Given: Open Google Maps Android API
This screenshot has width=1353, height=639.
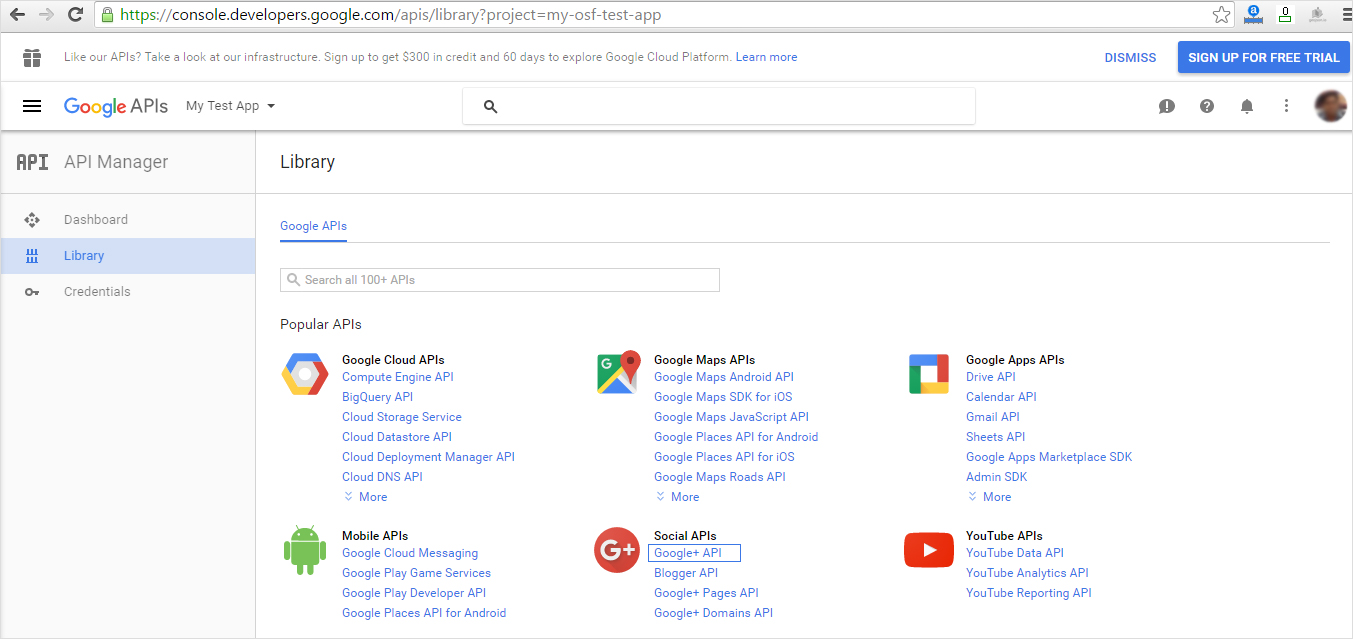Looking at the screenshot, I should (x=724, y=377).
